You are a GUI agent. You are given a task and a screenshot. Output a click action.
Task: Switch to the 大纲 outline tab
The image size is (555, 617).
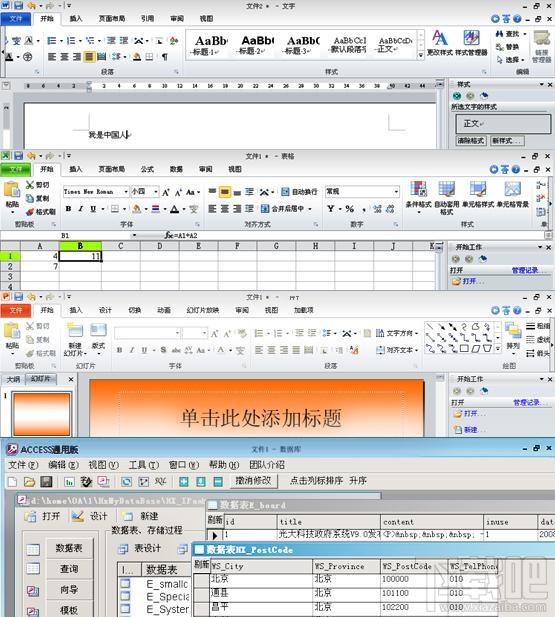pyautogui.click(x=13, y=379)
